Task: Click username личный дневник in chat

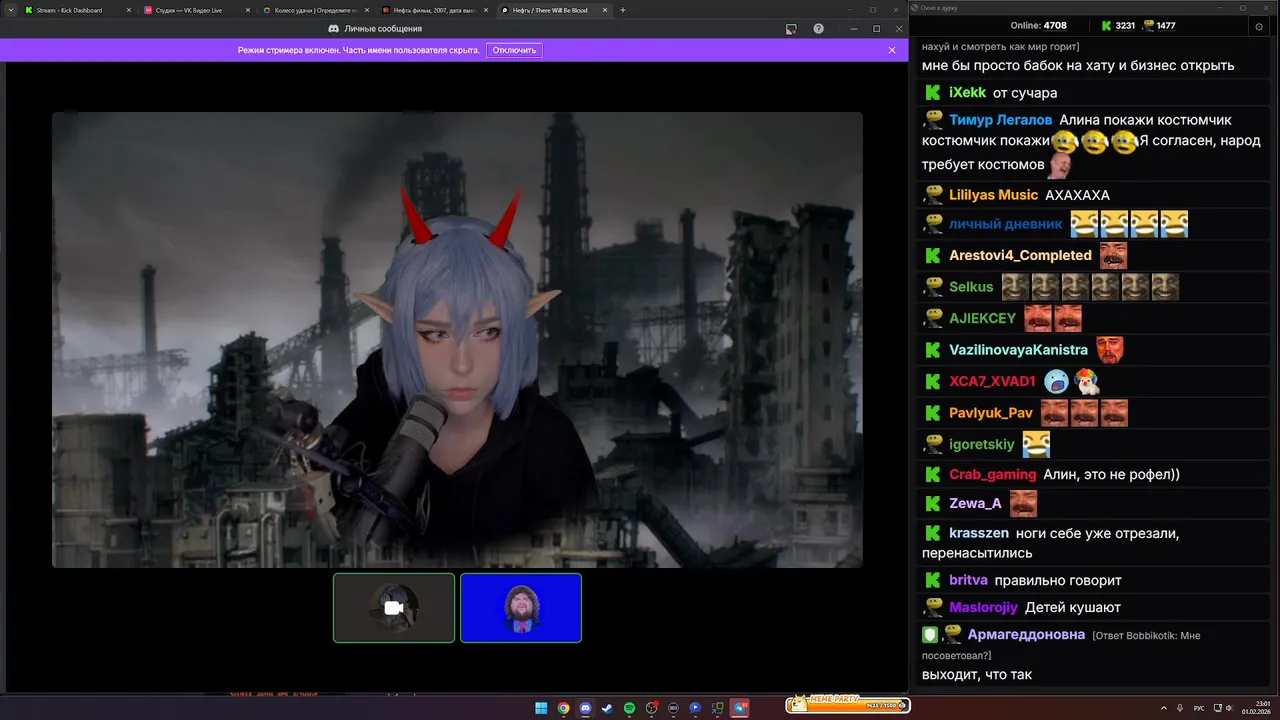Action: pyautogui.click(x=1005, y=224)
